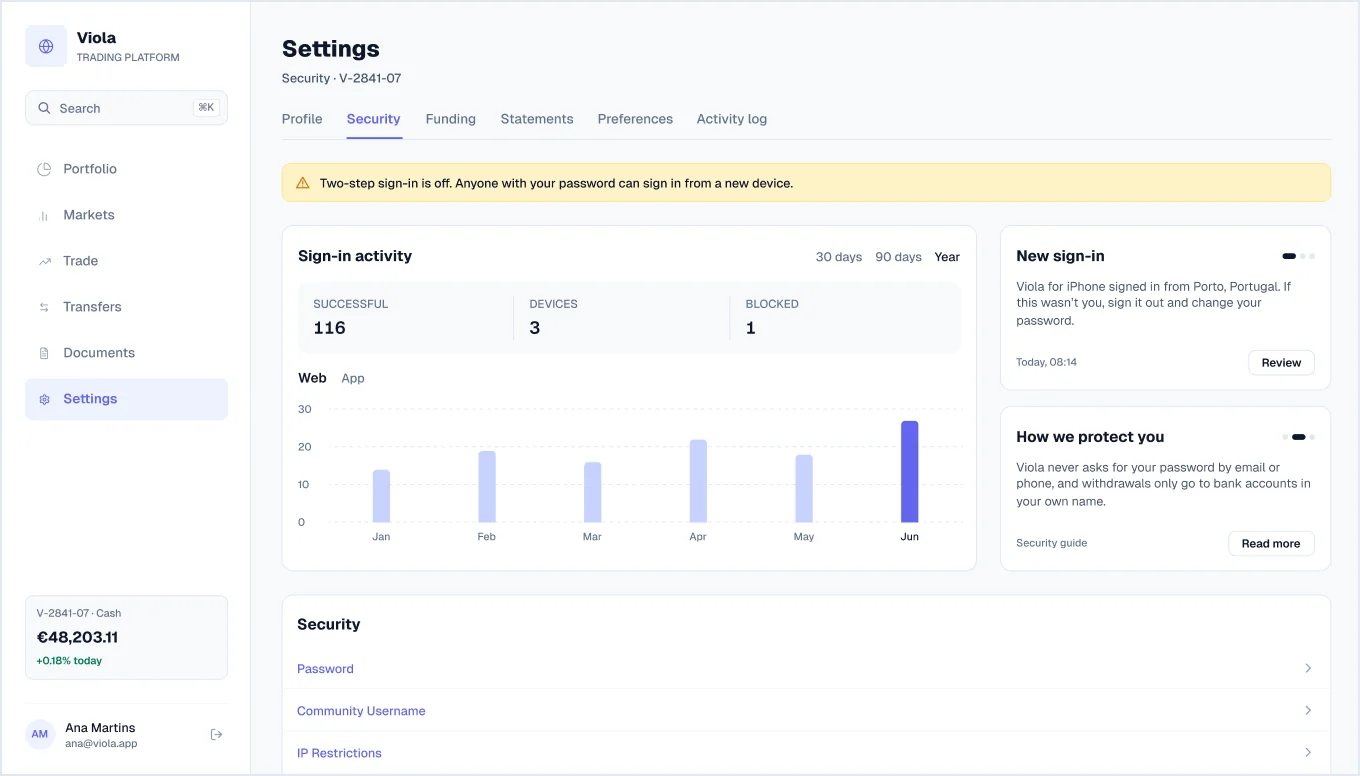Click the sign-out icon beside Ana Martins
The height and width of the screenshot is (776, 1360).
(x=216, y=735)
